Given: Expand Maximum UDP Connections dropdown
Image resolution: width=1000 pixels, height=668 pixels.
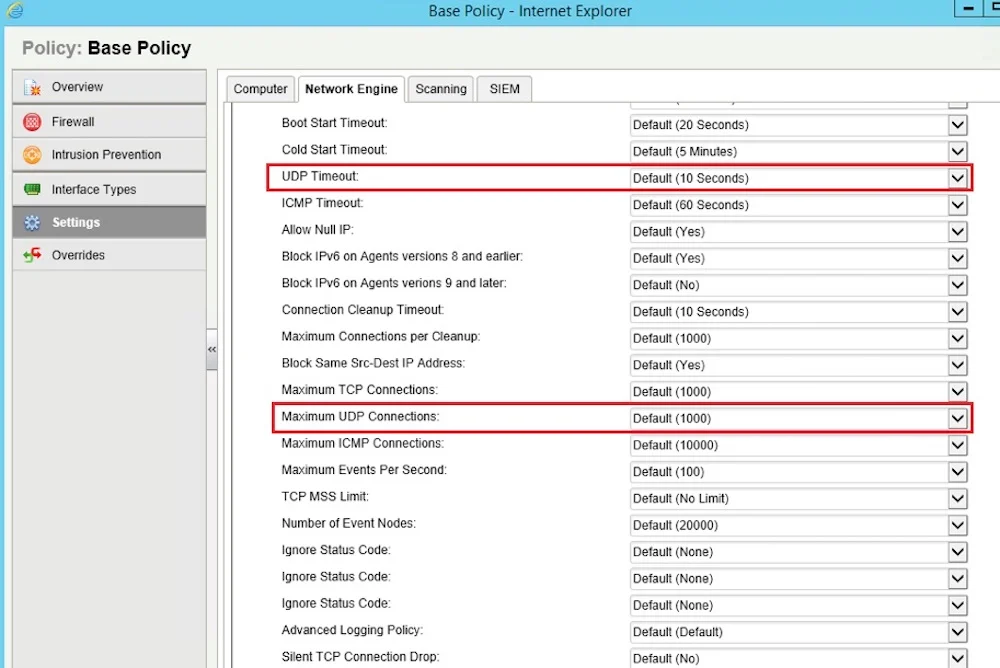Looking at the screenshot, I should click(798, 419).
